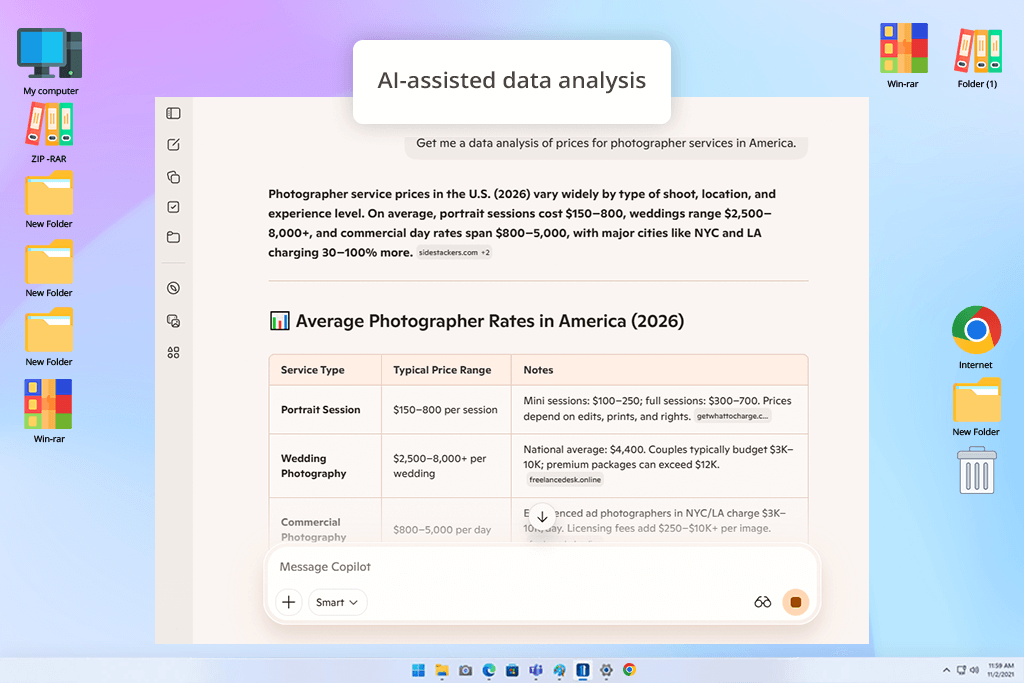
Task: Select the $2,500–8,000+ per wedding cell
Action: pyautogui.click(x=446, y=466)
